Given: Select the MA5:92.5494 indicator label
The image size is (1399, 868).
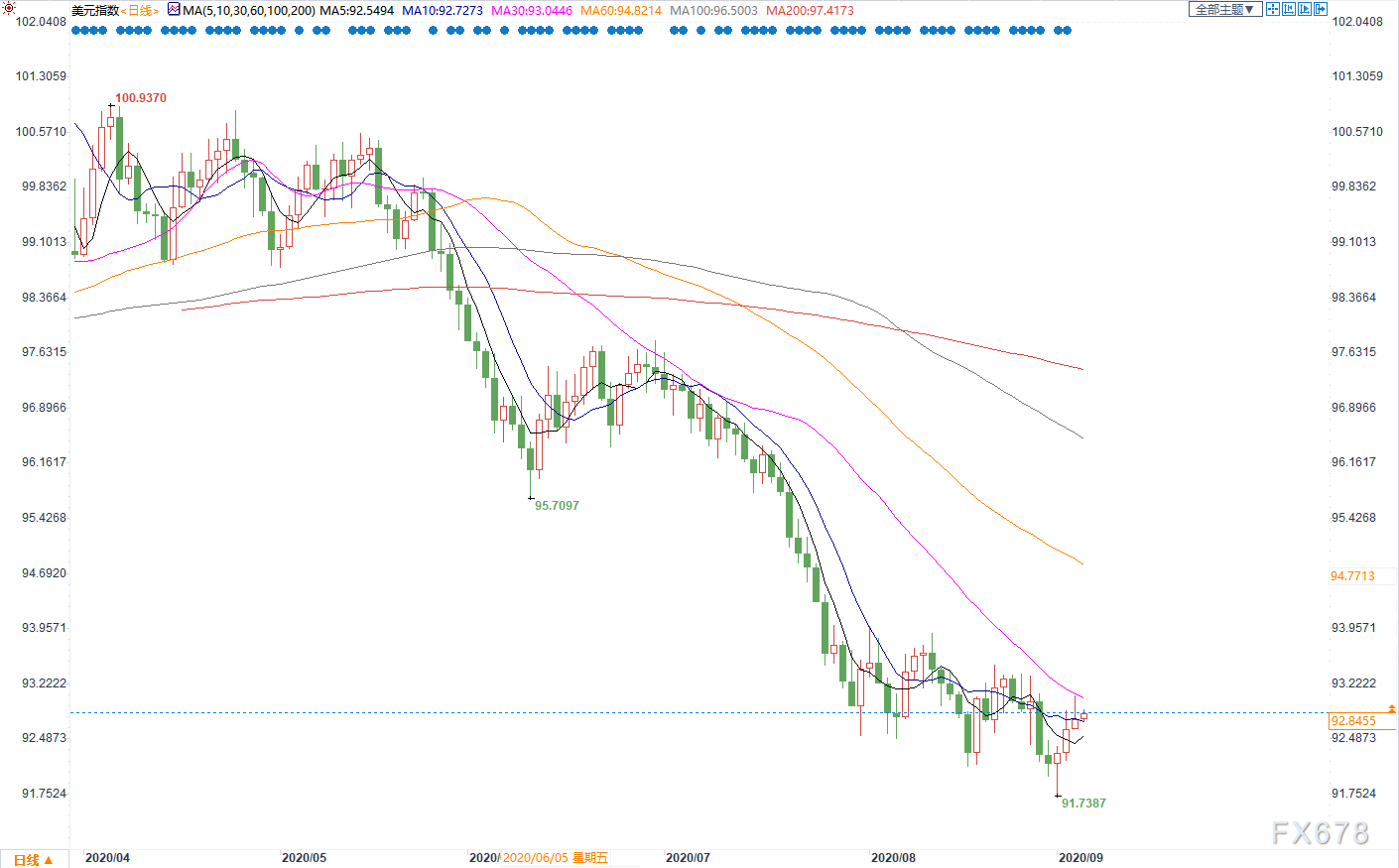Looking at the screenshot, I should (x=356, y=10).
